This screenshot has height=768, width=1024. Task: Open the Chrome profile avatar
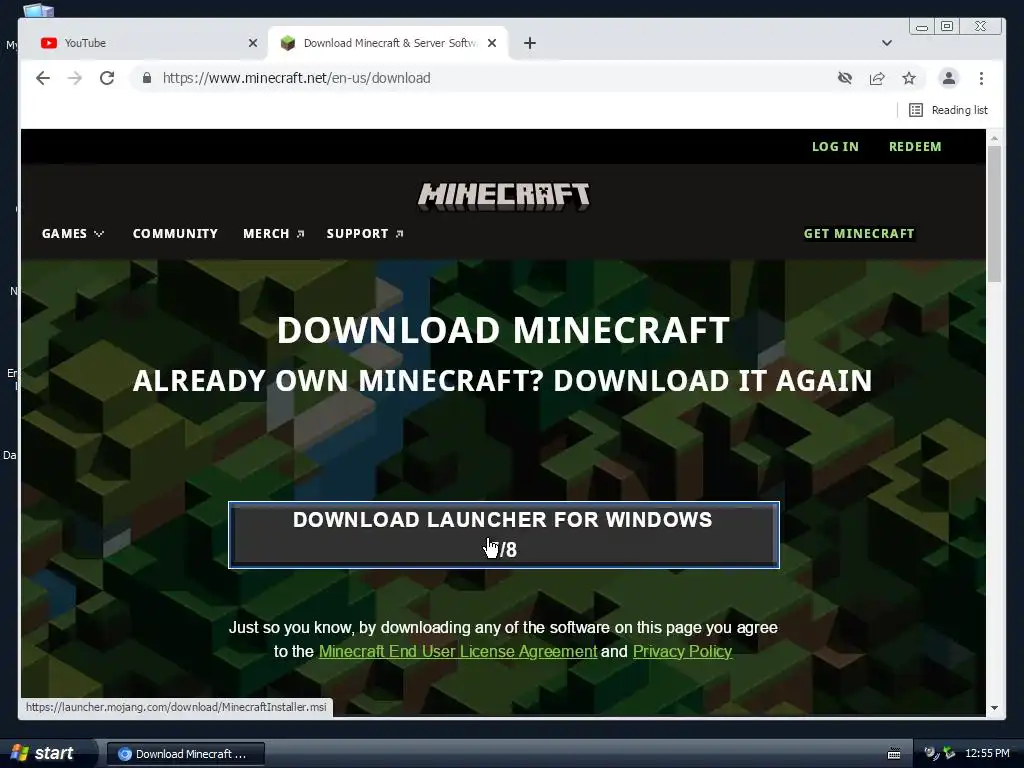coord(949,78)
